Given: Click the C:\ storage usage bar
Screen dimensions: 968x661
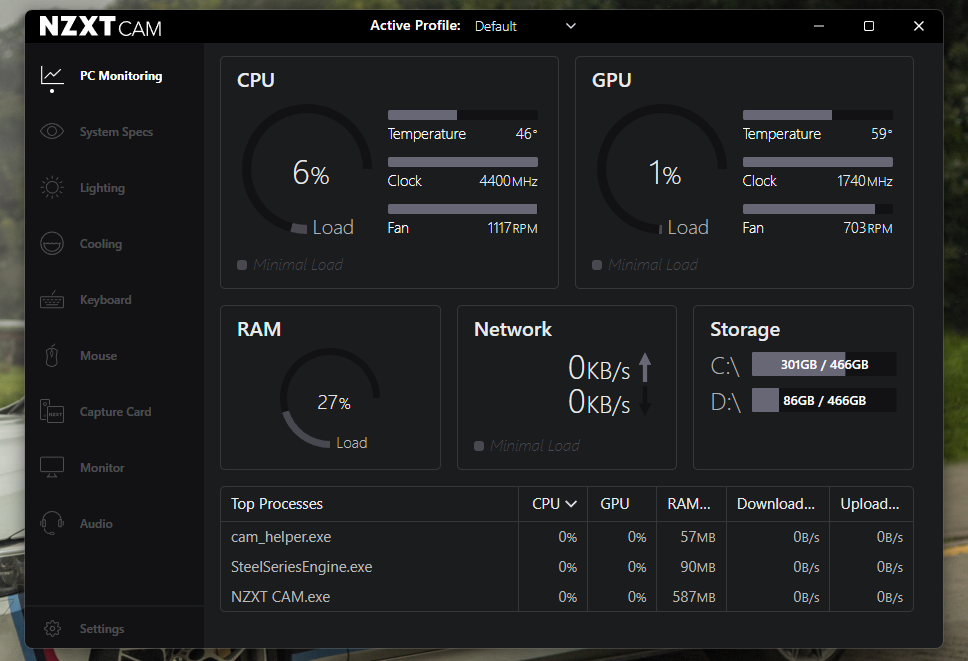Looking at the screenshot, I should [x=824, y=364].
